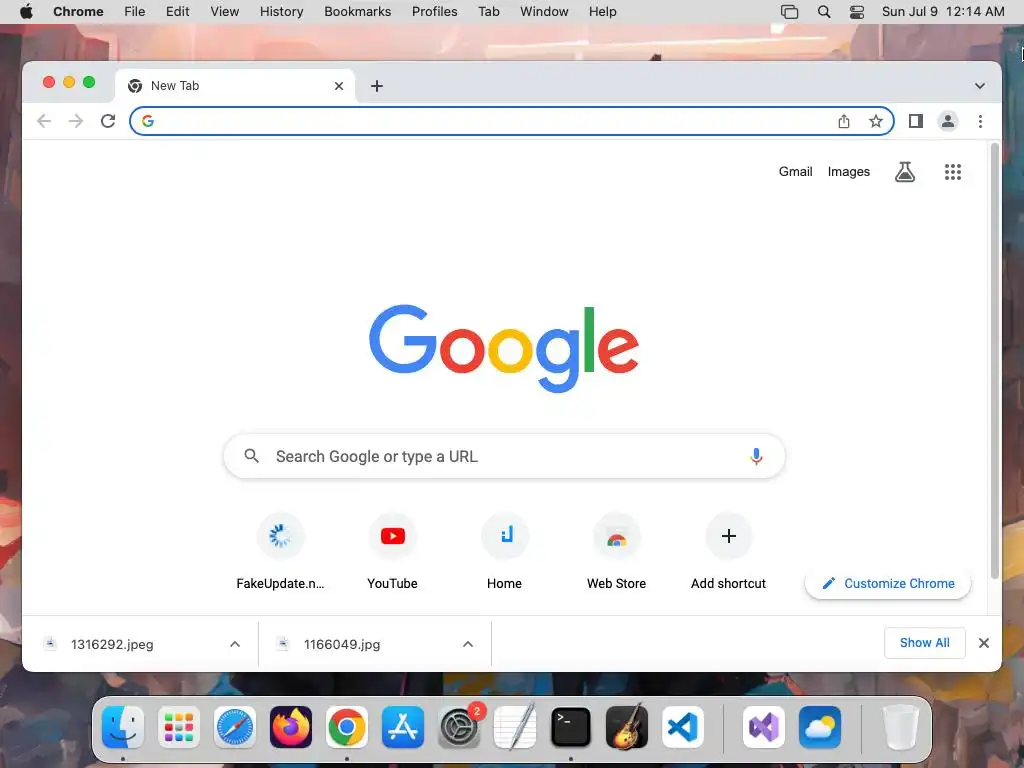Open the Google apps grid
This screenshot has height=768, width=1024.
[x=953, y=172]
